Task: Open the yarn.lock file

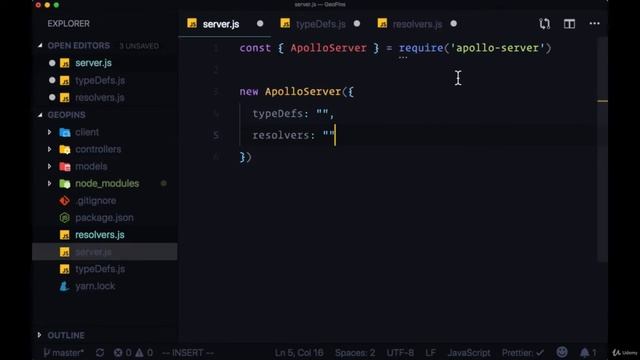Action: coord(95,287)
